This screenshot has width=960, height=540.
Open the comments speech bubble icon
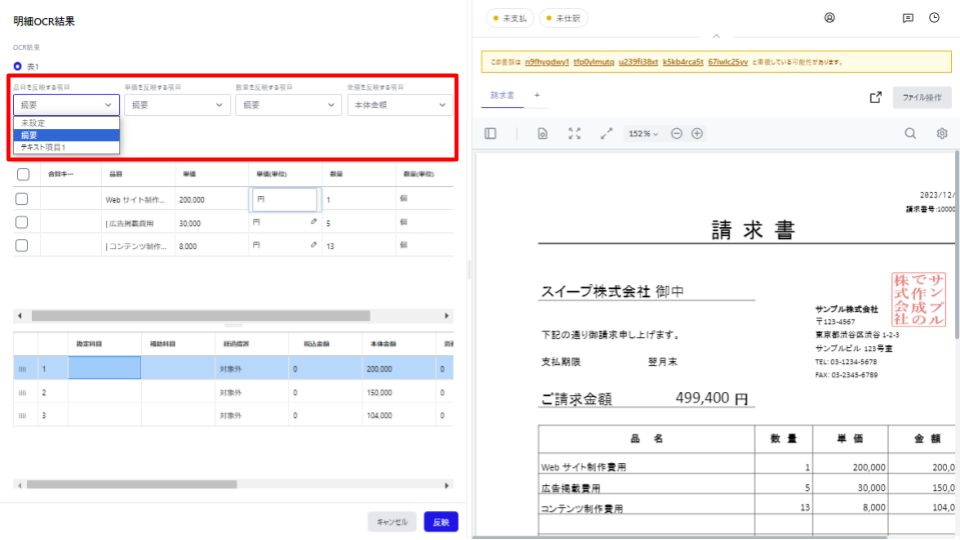[x=908, y=18]
